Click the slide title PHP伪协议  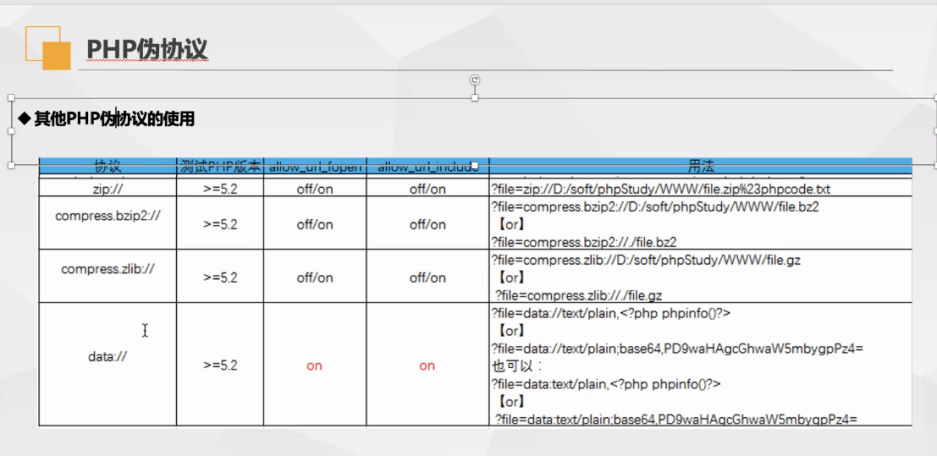click(x=147, y=50)
